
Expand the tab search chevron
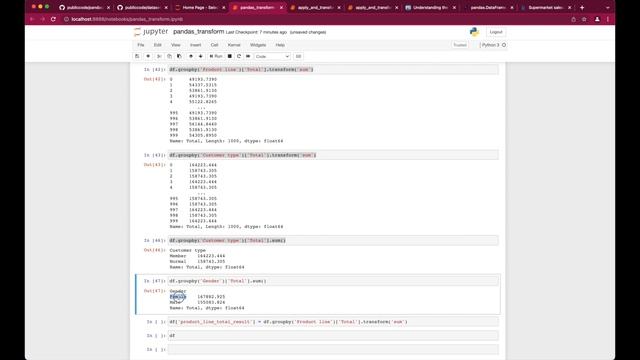point(608,7)
